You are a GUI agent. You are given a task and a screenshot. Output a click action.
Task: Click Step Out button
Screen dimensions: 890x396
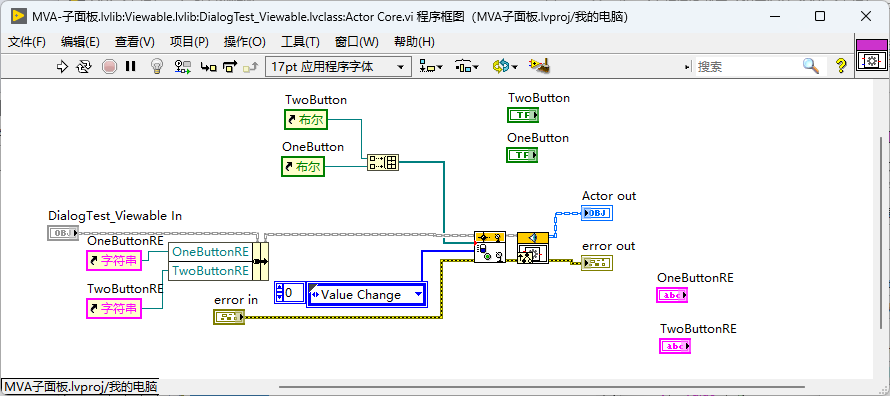(x=251, y=68)
